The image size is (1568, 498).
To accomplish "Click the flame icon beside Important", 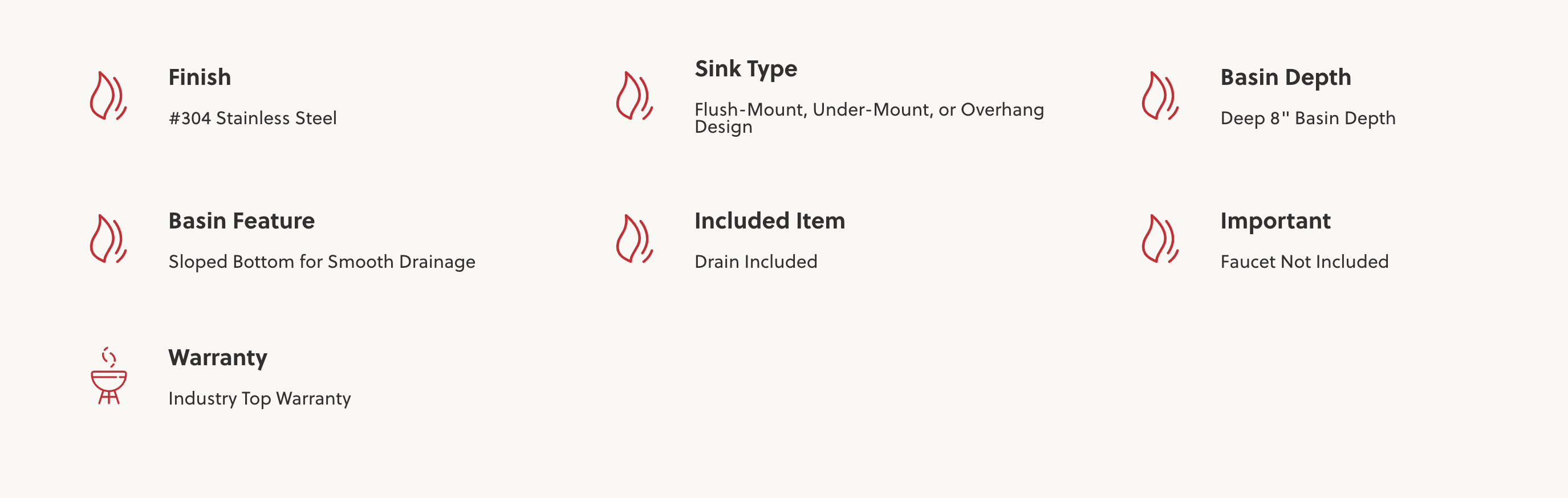I will coord(1160,238).
